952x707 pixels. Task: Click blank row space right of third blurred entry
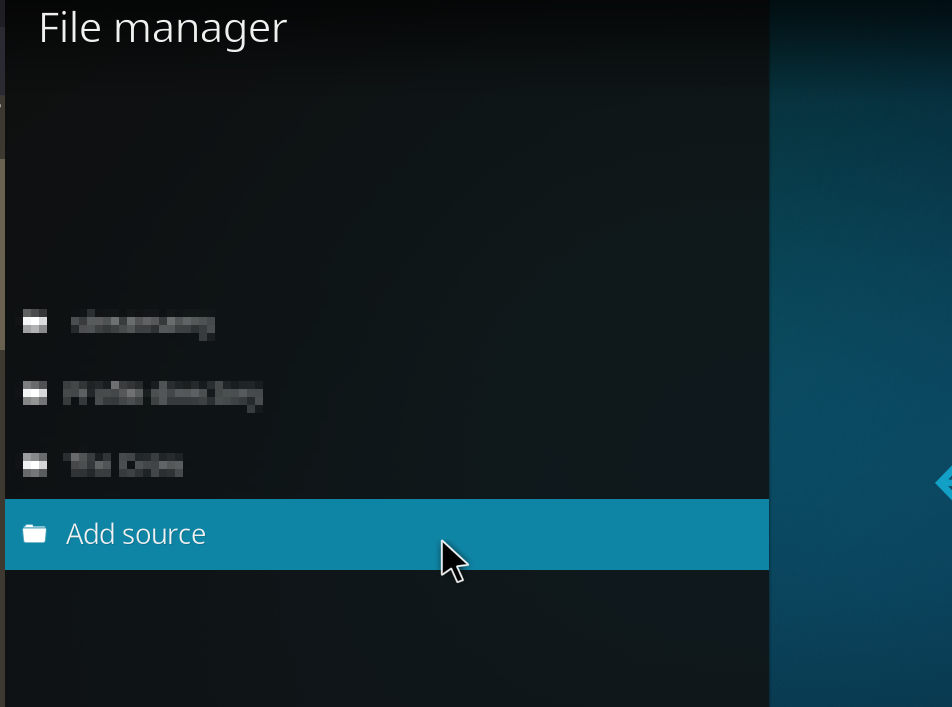click(x=500, y=464)
